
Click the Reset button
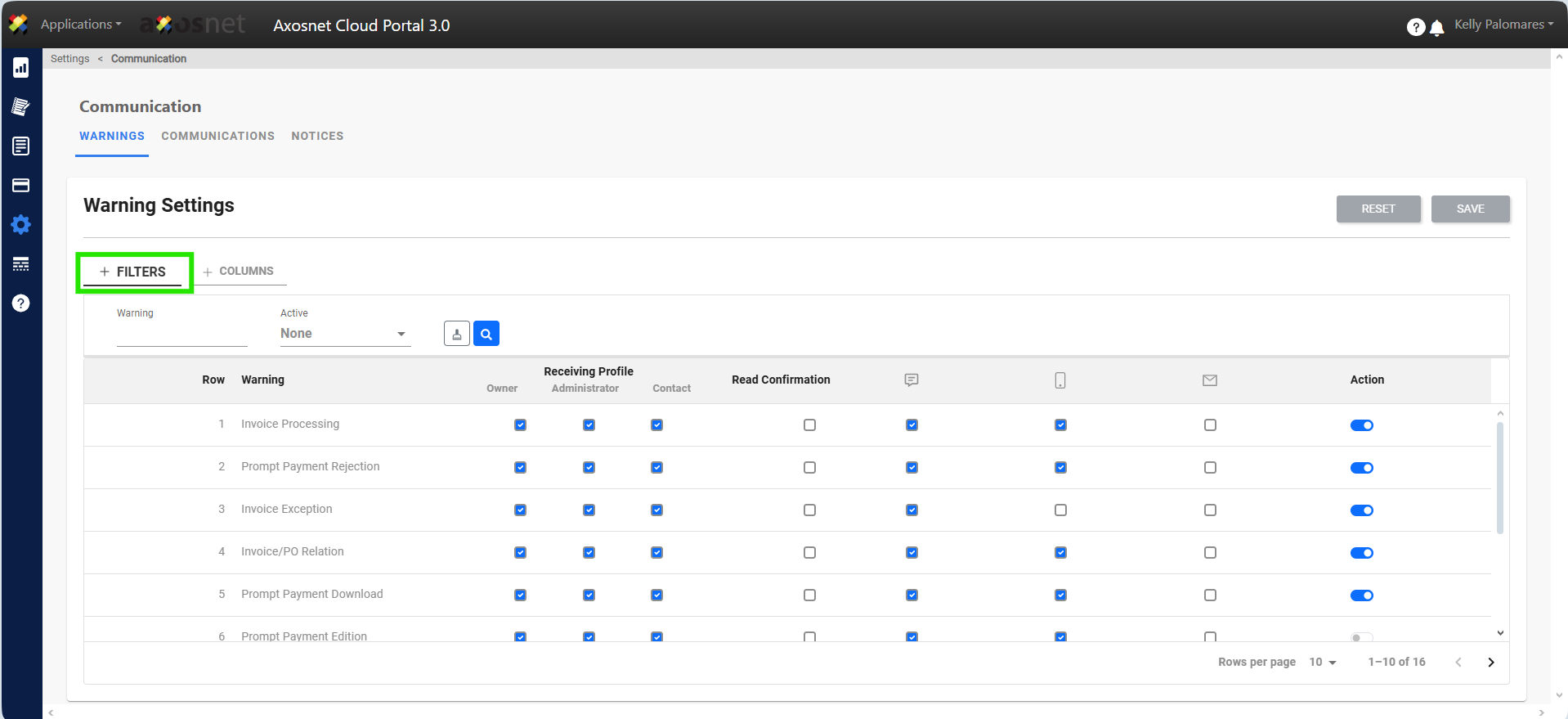(x=1378, y=209)
